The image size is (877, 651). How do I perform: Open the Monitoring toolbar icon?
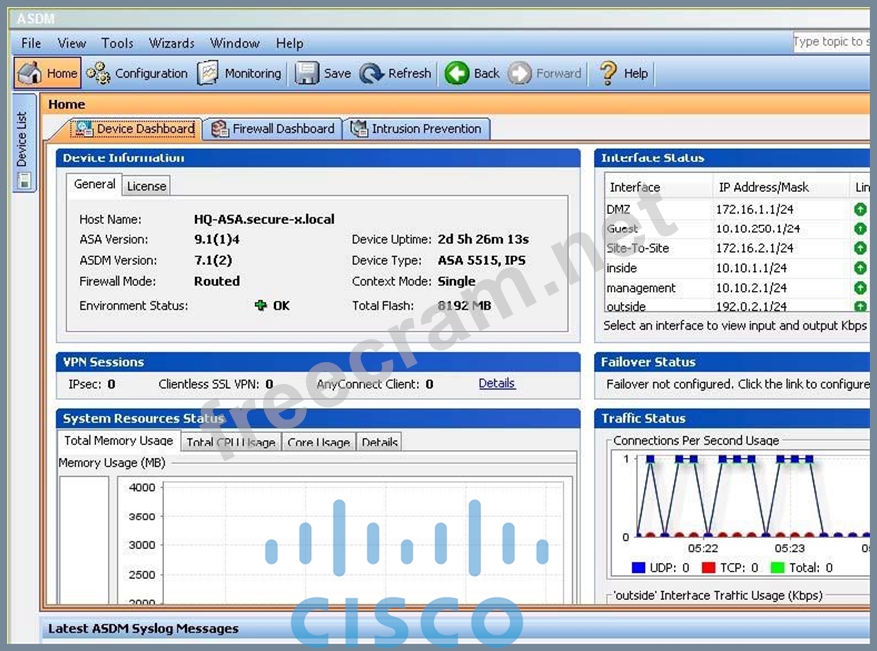[x=208, y=73]
